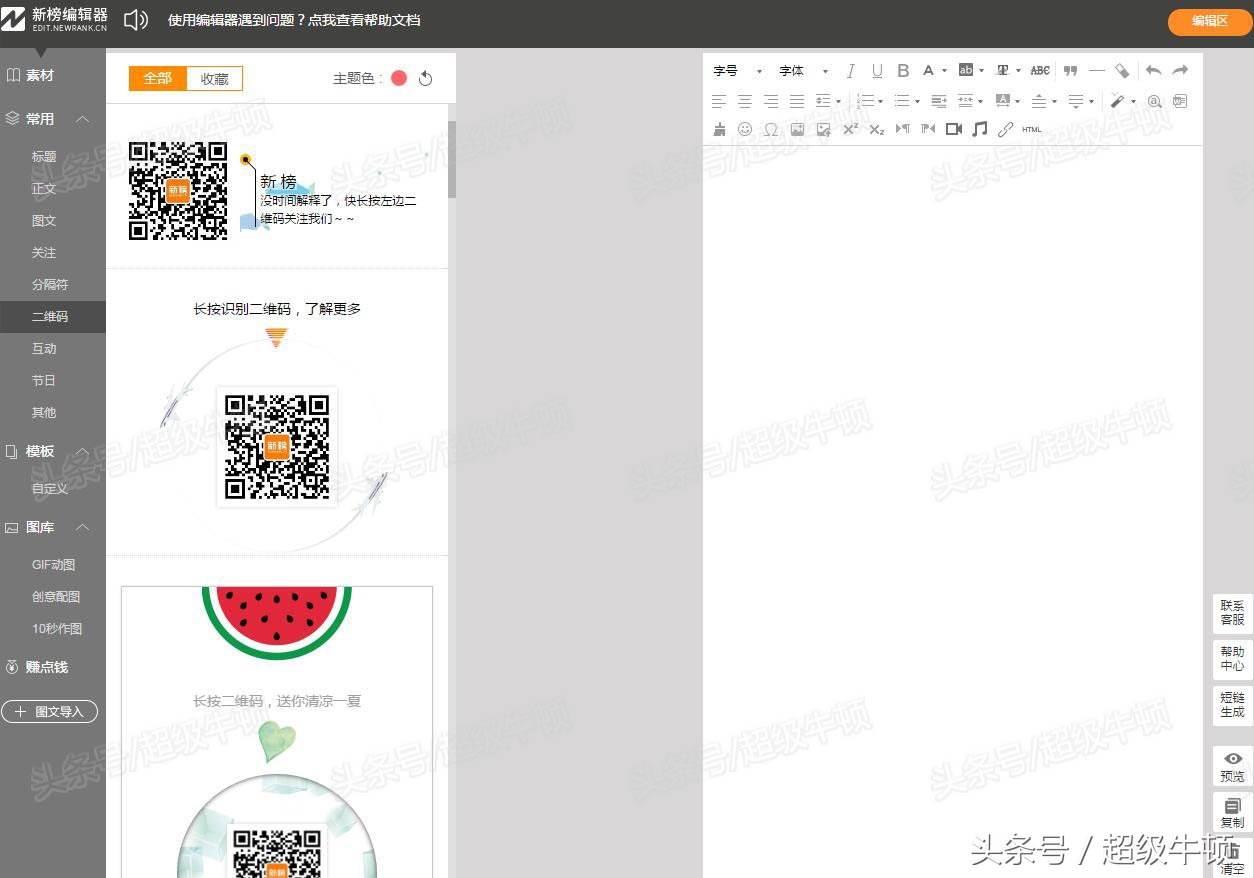Open the special character Omega tool

[x=771, y=128]
